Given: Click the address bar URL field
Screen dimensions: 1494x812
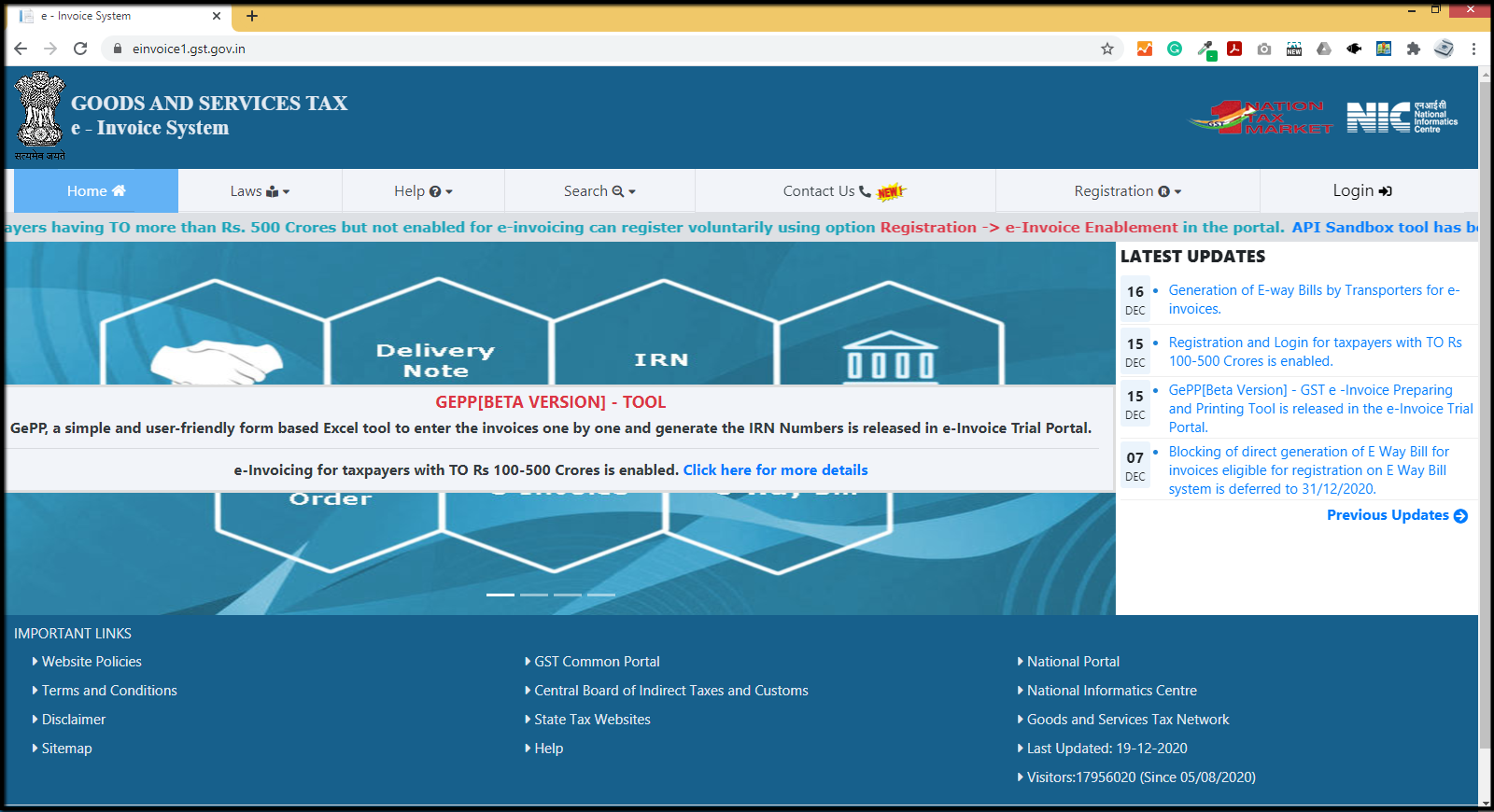Looking at the screenshot, I should [x=598, y=49].
